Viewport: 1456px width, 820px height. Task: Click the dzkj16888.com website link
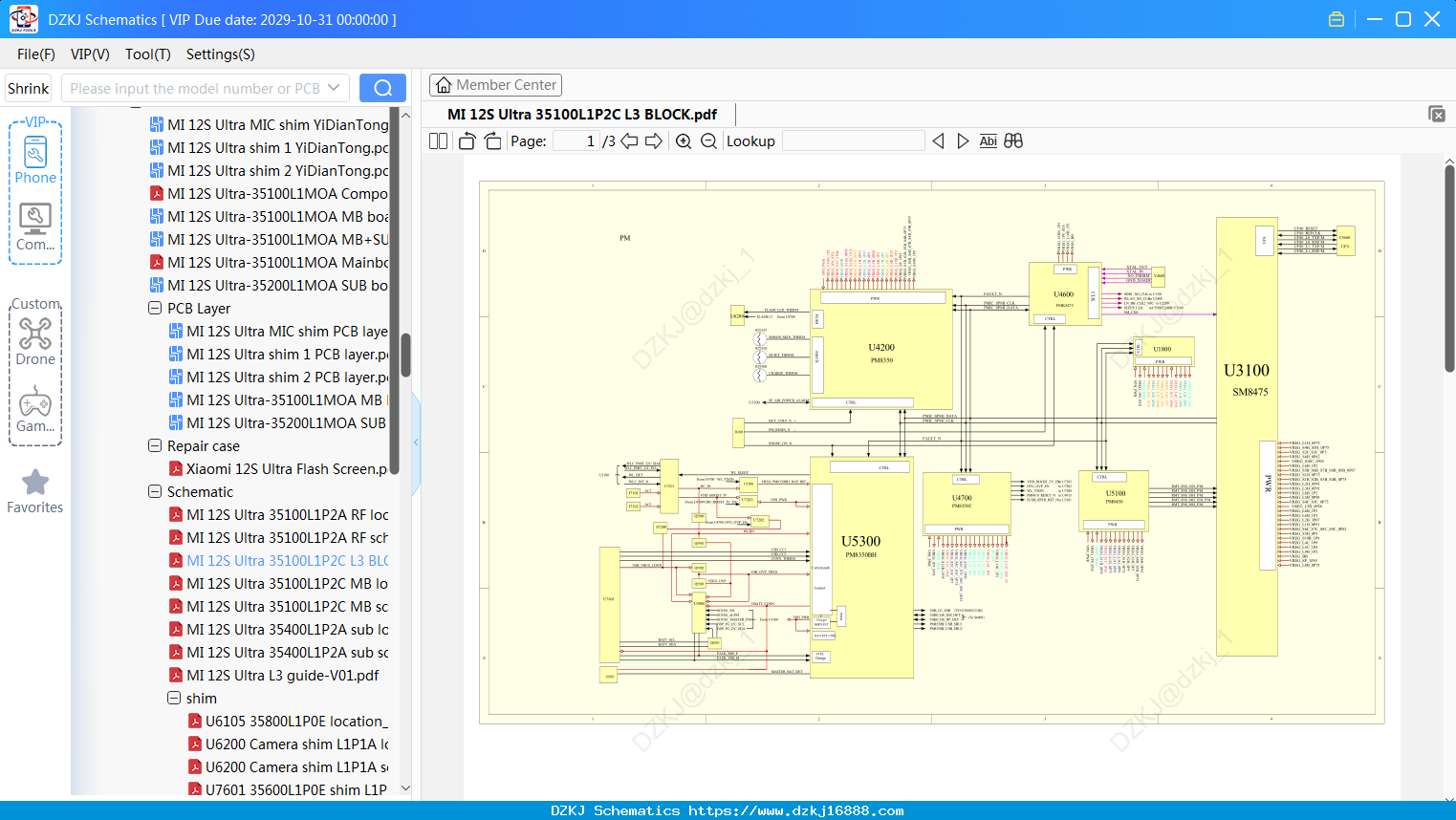pyautogui.click(x=795, y=810)
